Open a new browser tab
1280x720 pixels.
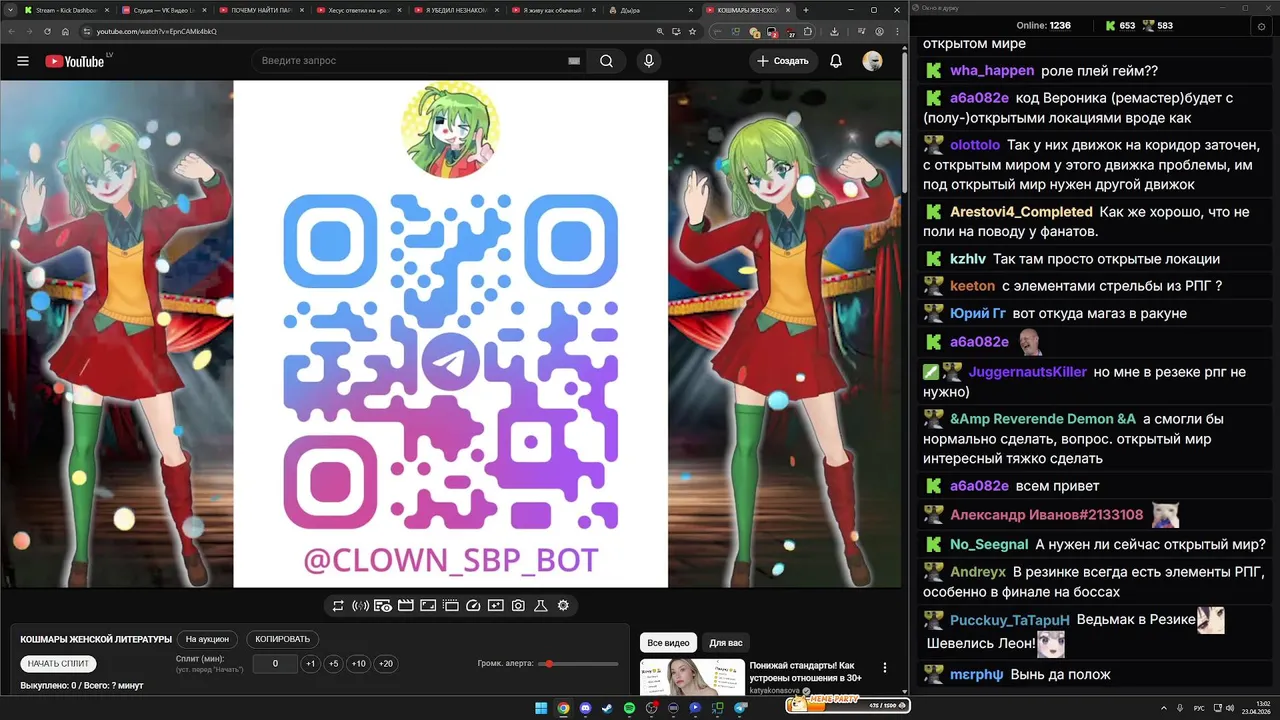click(x=806, y=10)
